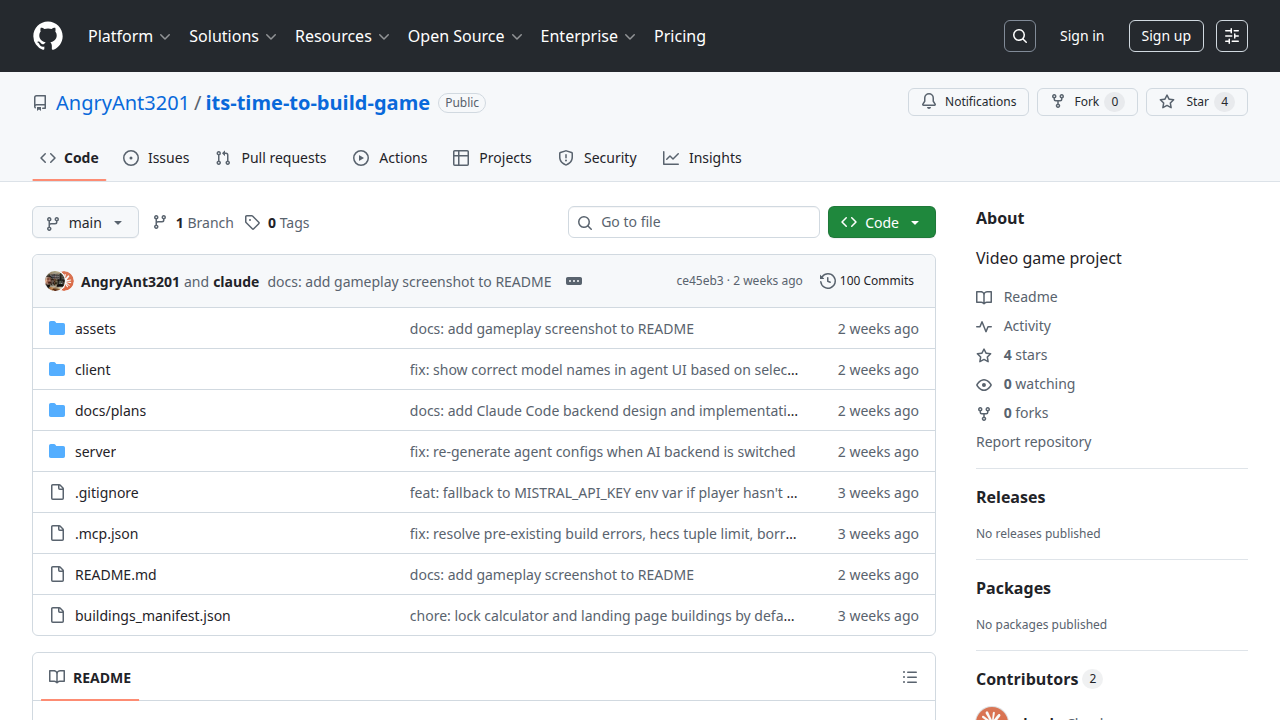Expand the Enterprise menu

point(588,36)
